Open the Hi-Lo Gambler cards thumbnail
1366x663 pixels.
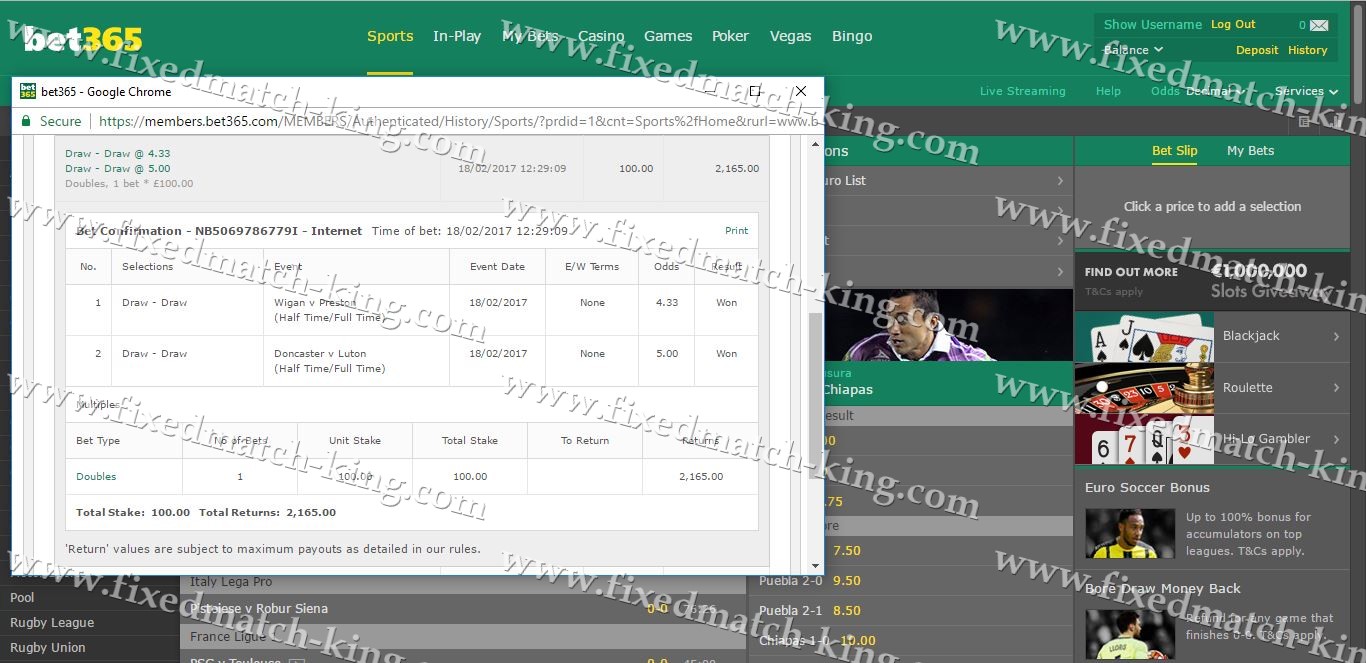tap(1144, 439)
